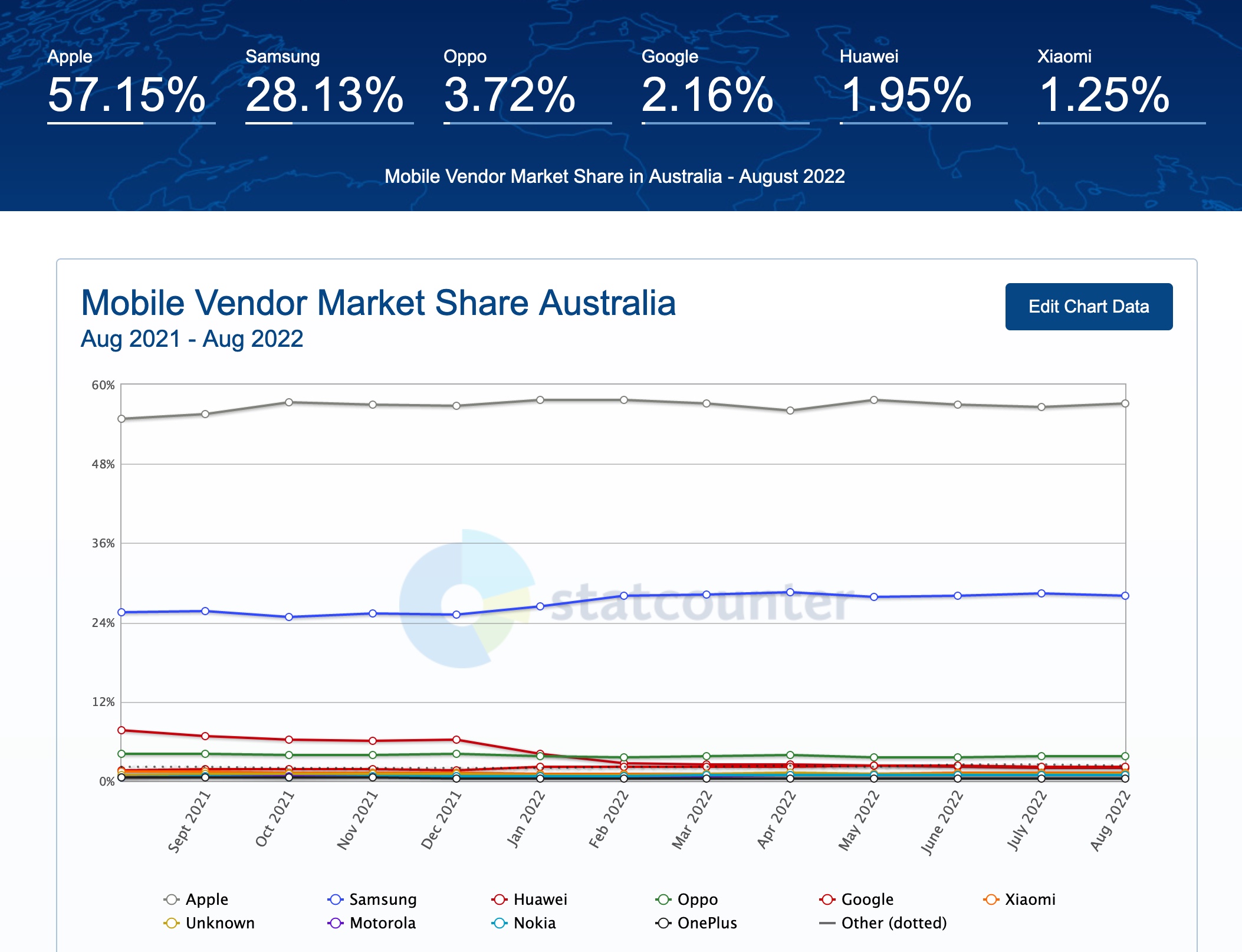
Task: Click the Oppo legend circle icon
Action: (x=663, y=900)
